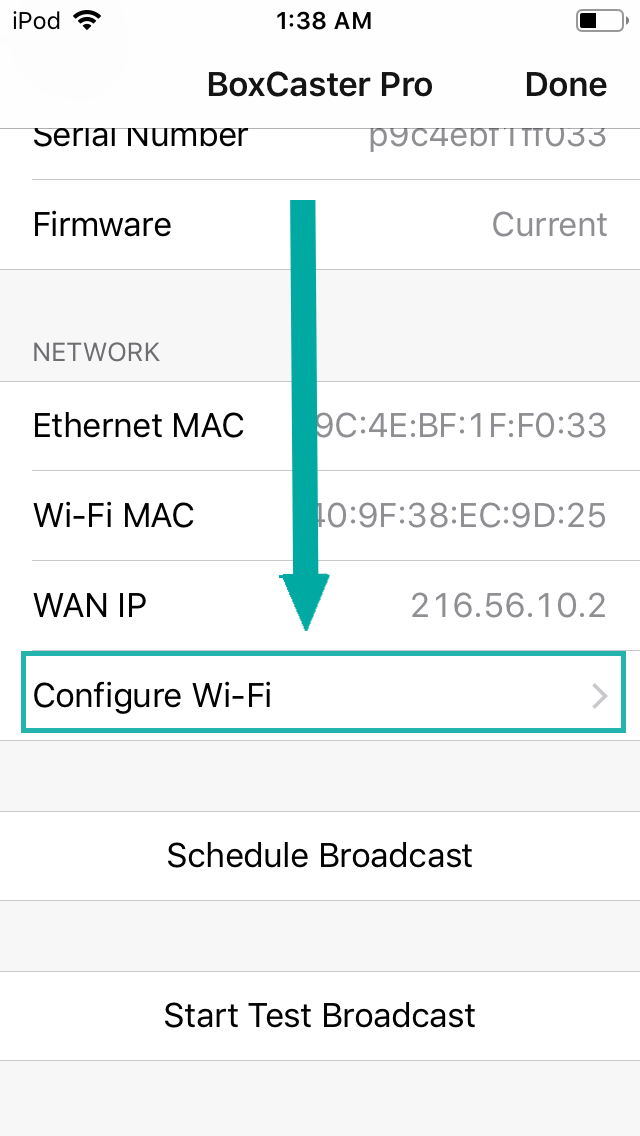
Task: Expand the Configure Wi-Fi chevron arrow
Action: tap(600, 696)
